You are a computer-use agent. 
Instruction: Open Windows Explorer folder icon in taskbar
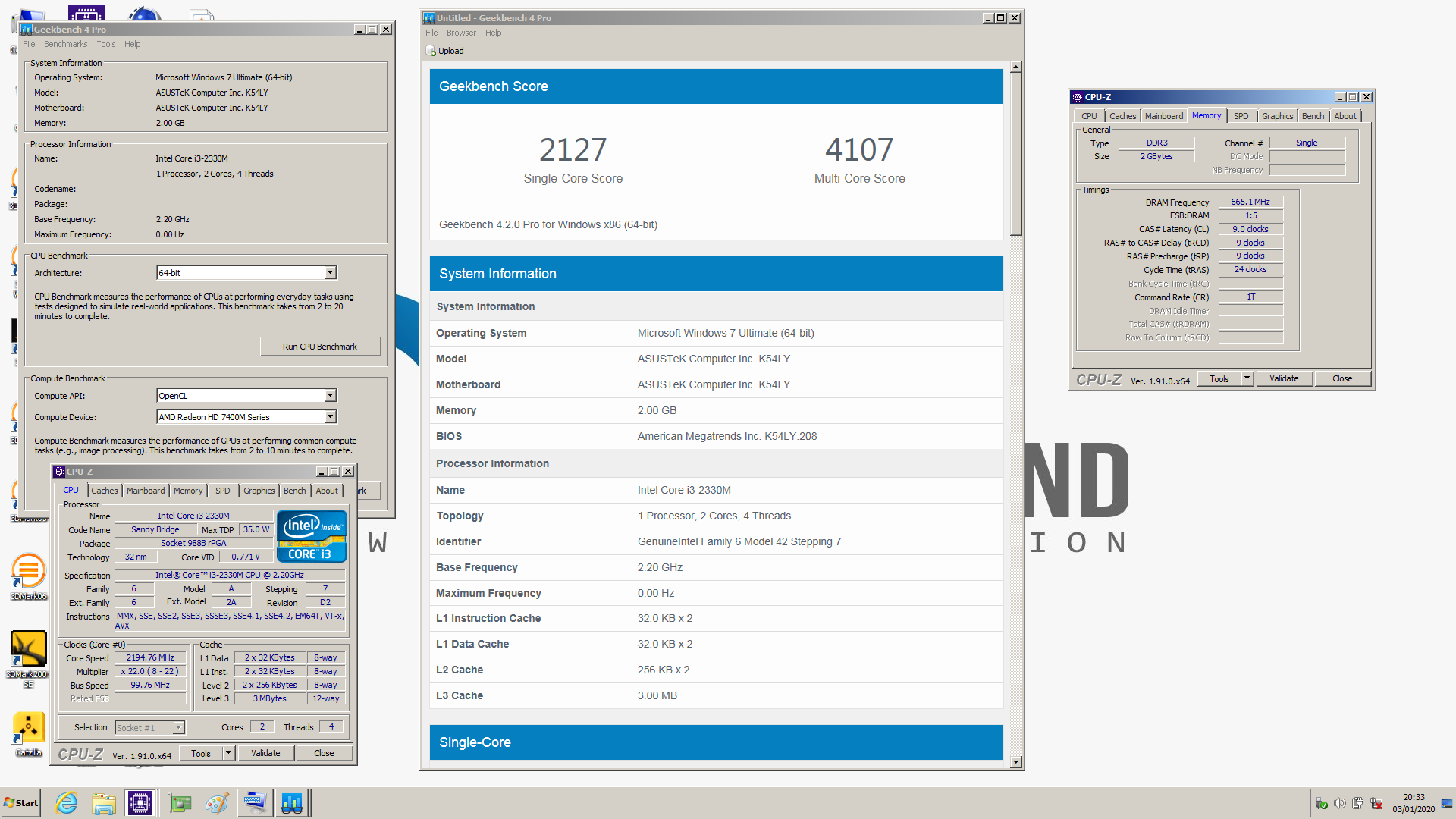[104, 803]
